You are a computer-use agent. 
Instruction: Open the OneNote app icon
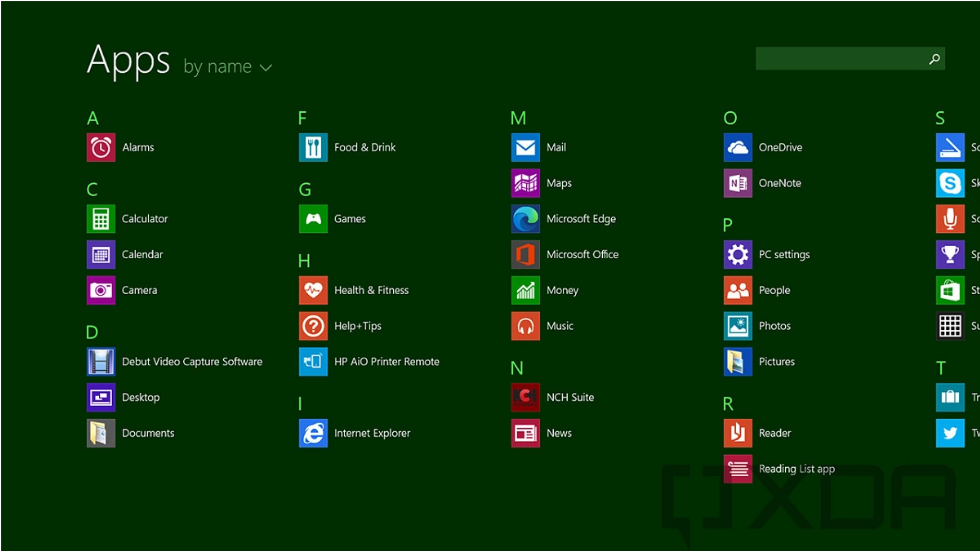point(738,184)
